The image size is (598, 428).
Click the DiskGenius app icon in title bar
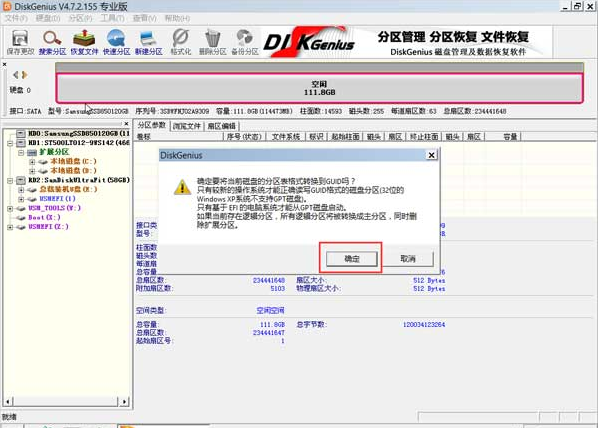[6, 6]
